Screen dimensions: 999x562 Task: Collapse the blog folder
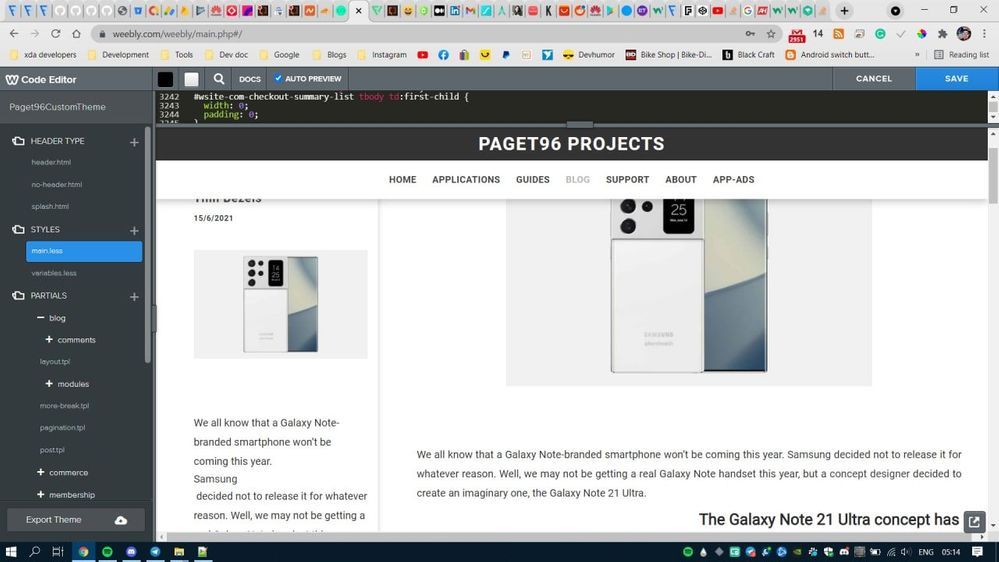click(41, 318)
